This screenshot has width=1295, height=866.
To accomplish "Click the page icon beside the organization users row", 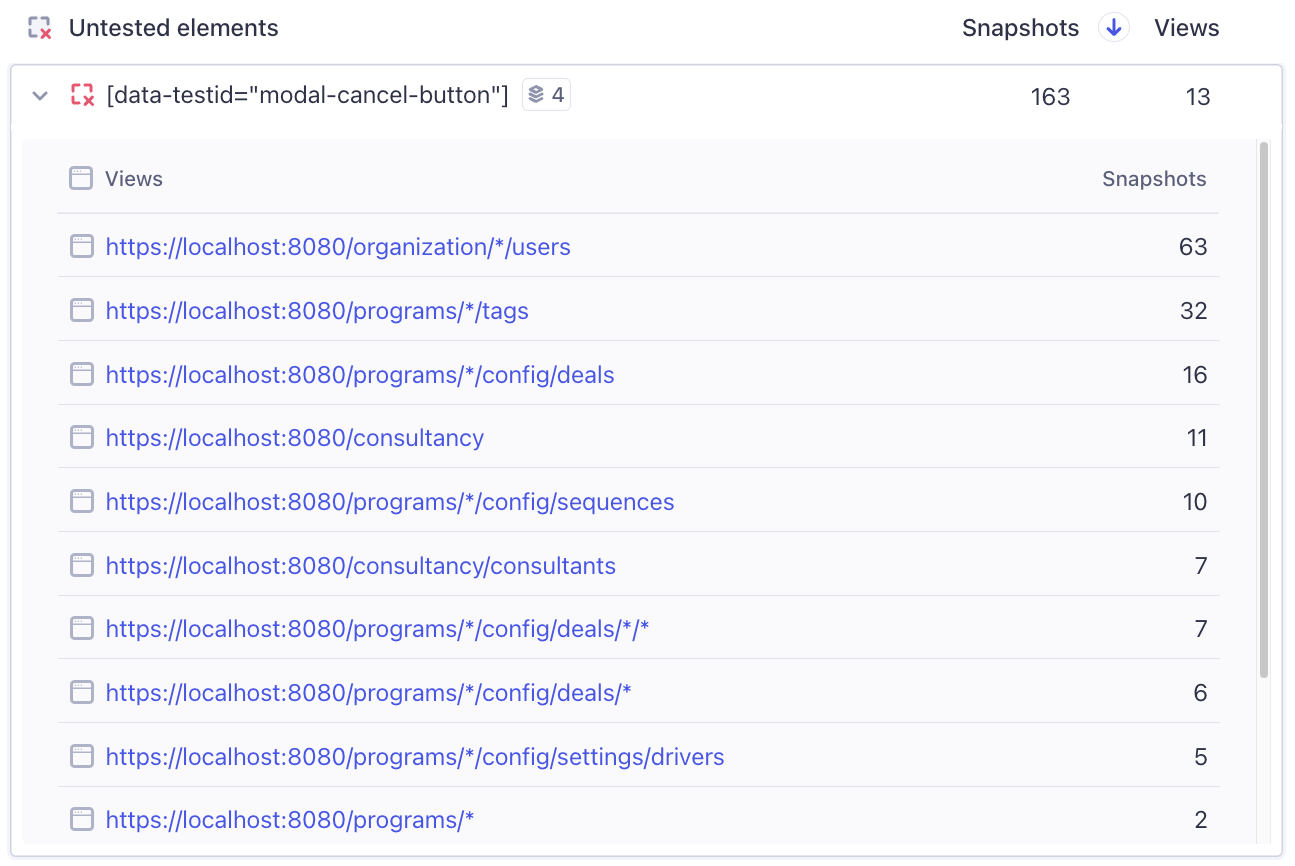I will pos(81,246).
